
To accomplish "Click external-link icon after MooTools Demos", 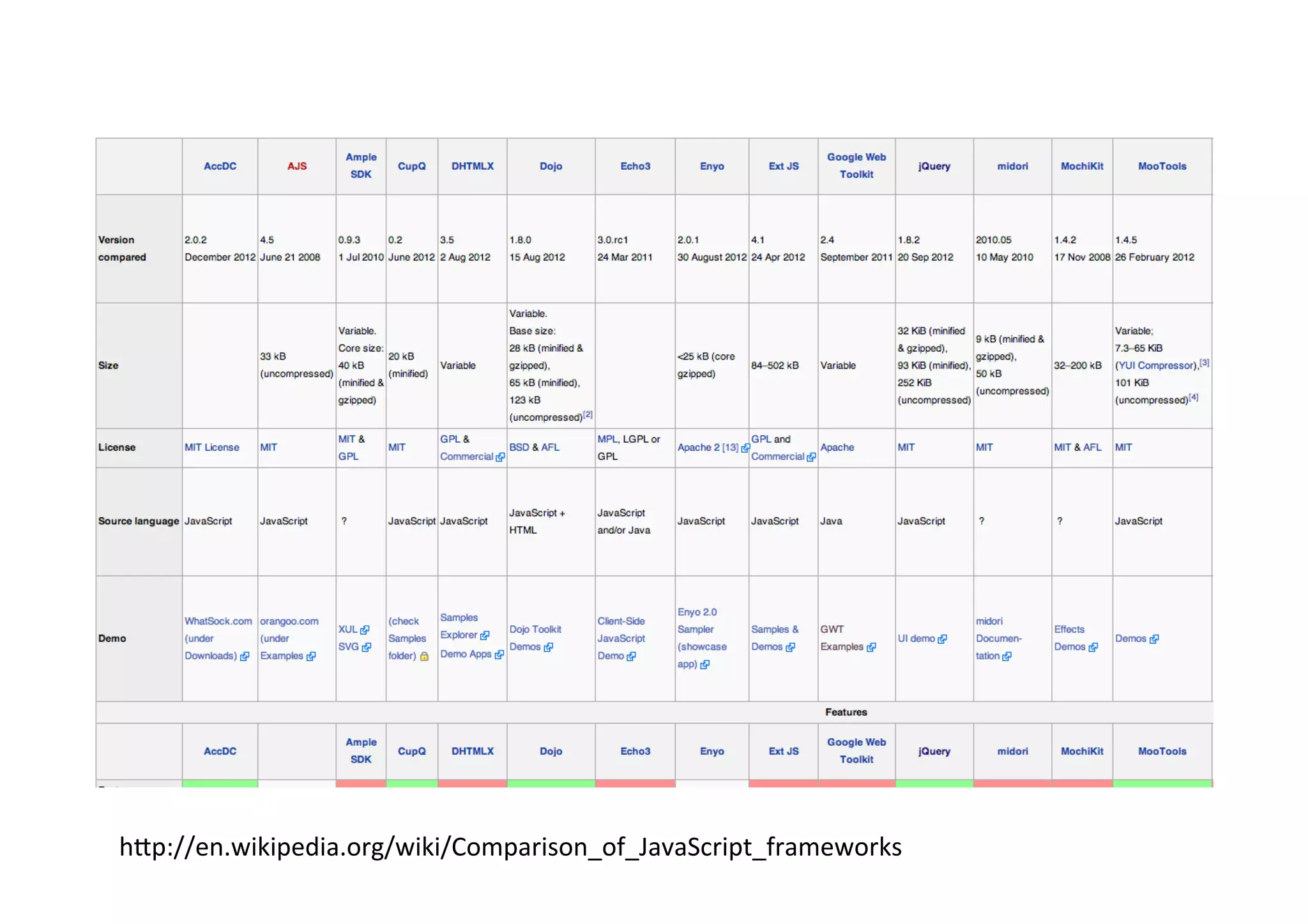I will [1154, 639].
